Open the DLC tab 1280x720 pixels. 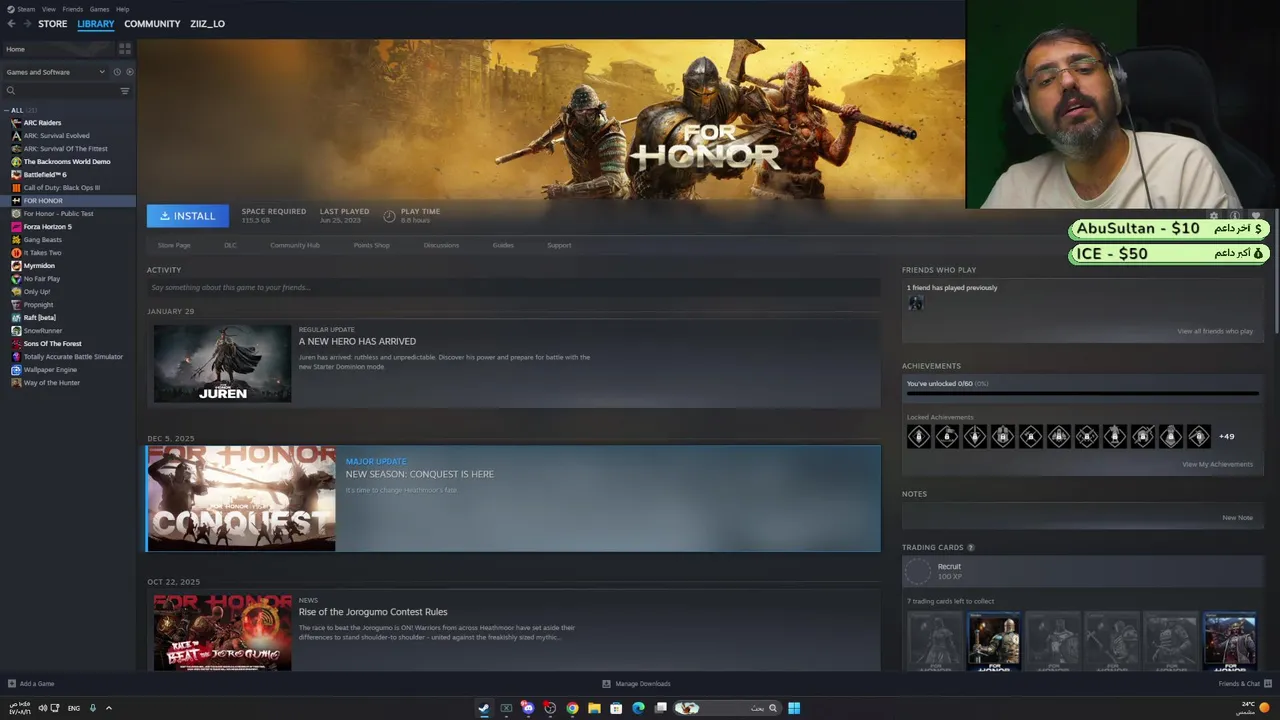point(230,245)
